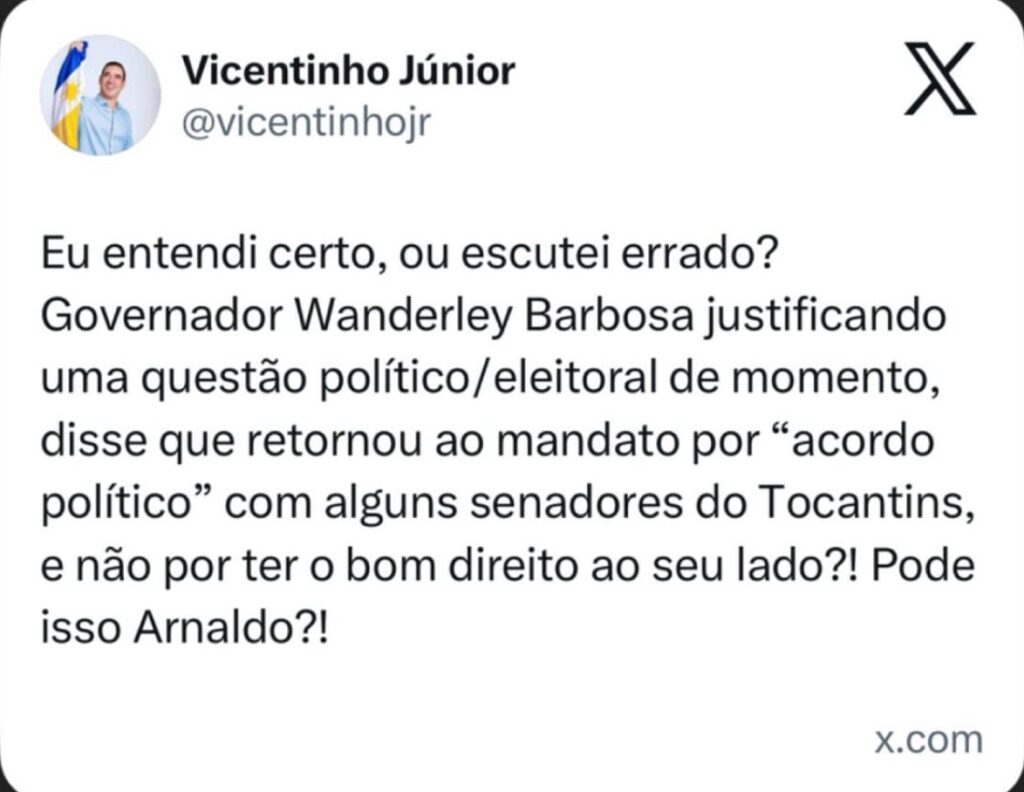Screen dimensions: 1024x792
Task: Follow the x.com source link
Action: tap(928, 740)
